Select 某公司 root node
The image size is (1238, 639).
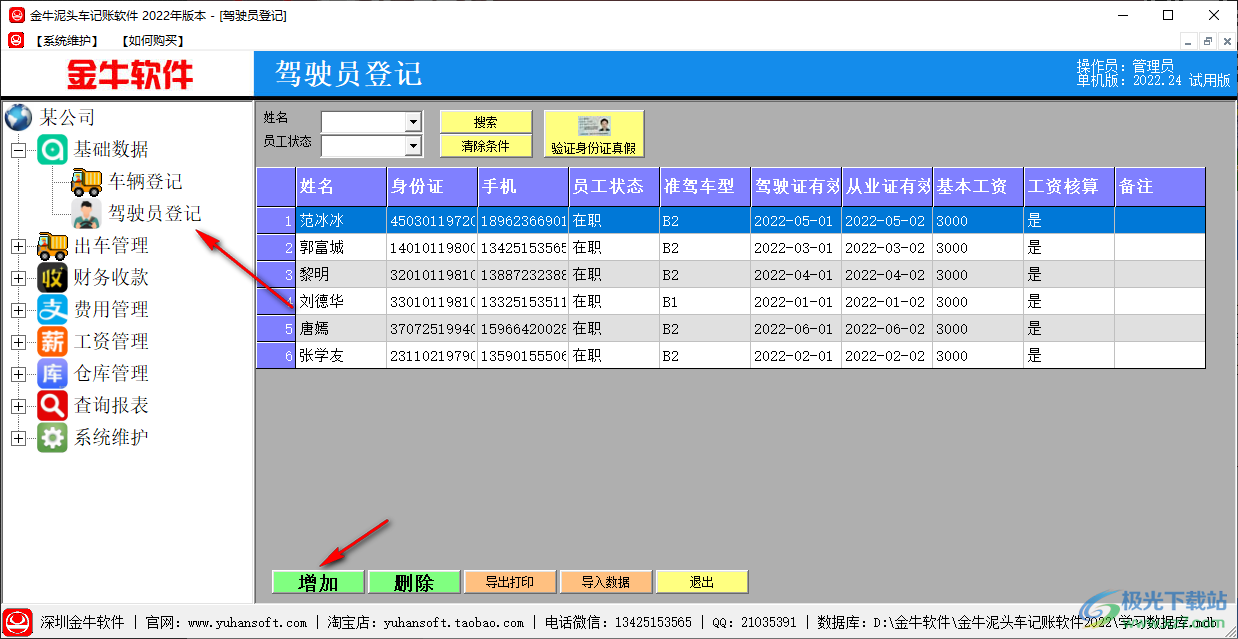click(x=67, y=117)
